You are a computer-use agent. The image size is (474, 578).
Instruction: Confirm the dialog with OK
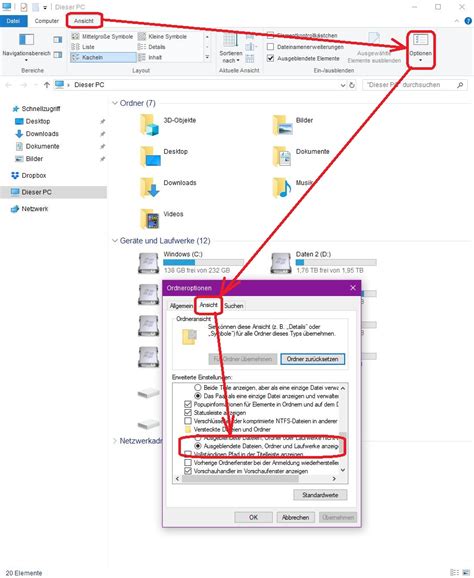(253, 518)
